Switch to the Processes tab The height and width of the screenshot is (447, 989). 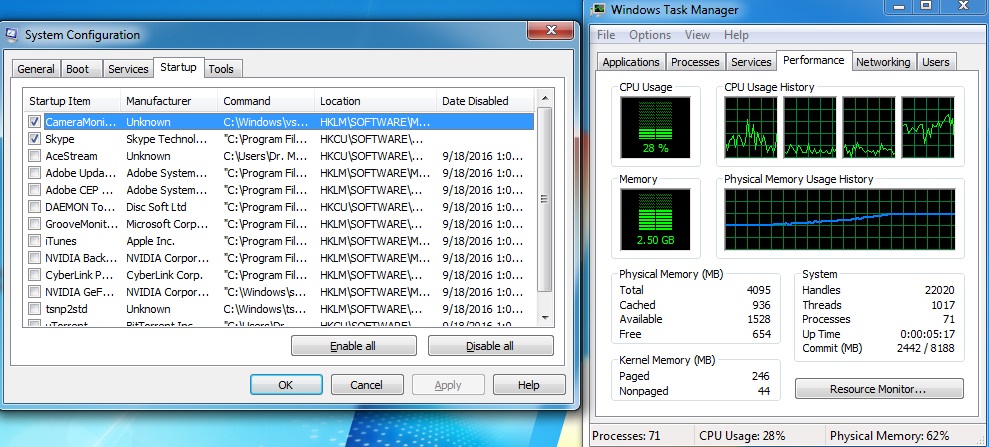[695, 62]
